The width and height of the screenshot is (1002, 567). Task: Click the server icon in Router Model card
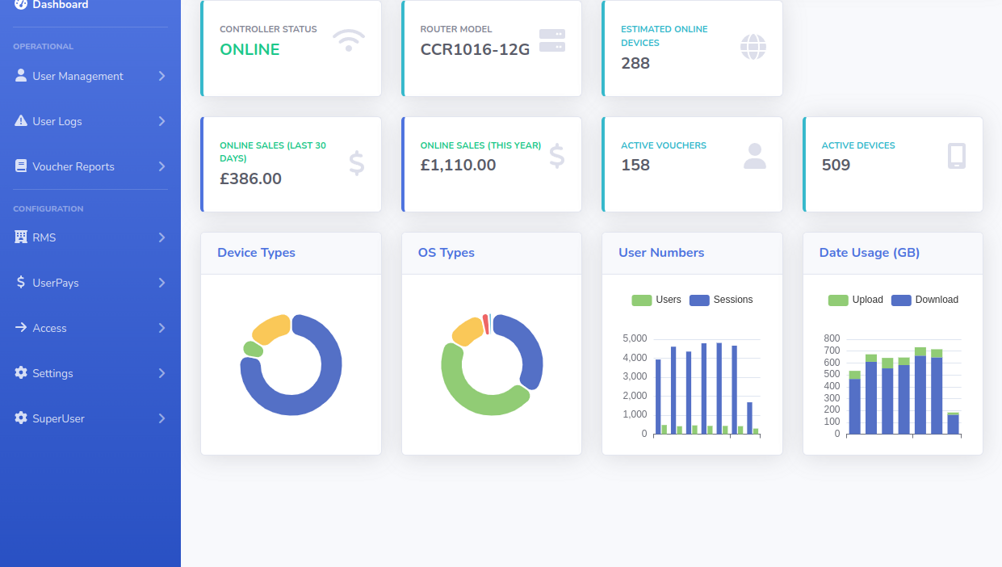[552, 40]
